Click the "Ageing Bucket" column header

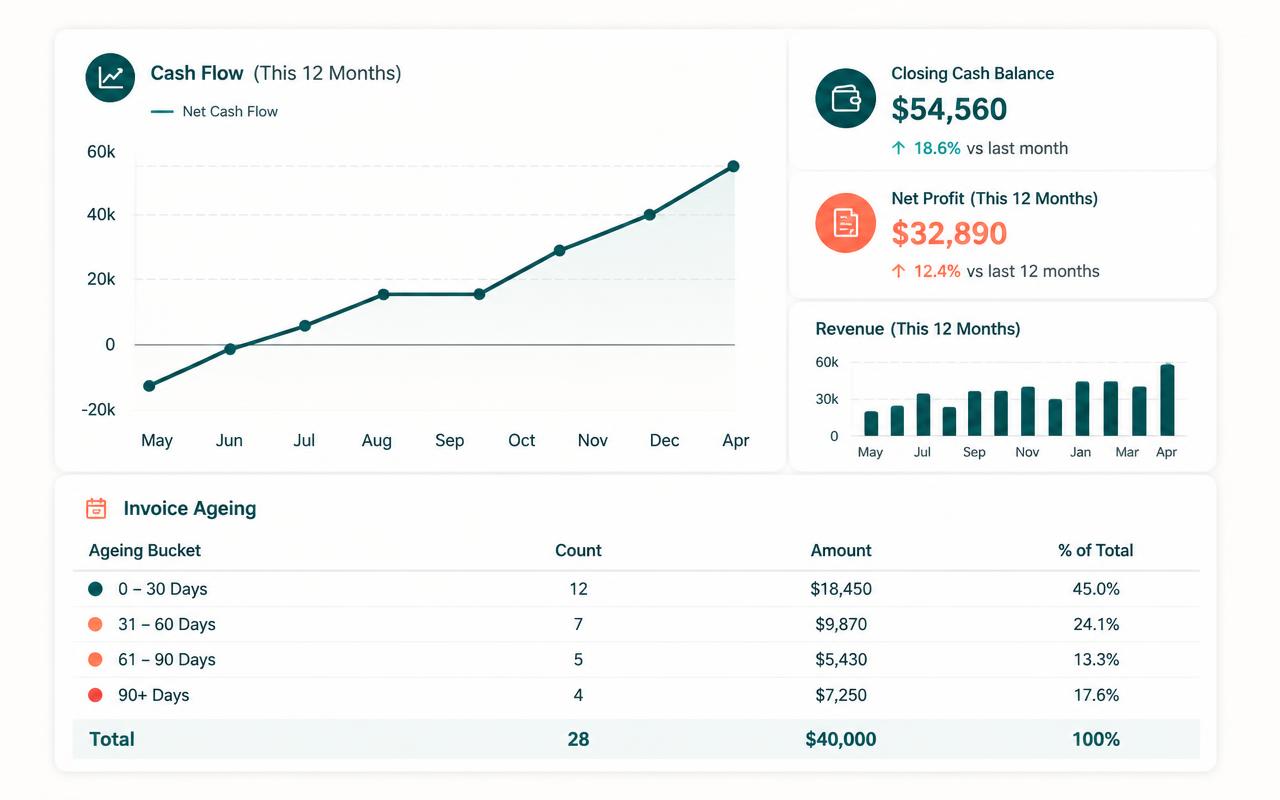tap(145, 551)
